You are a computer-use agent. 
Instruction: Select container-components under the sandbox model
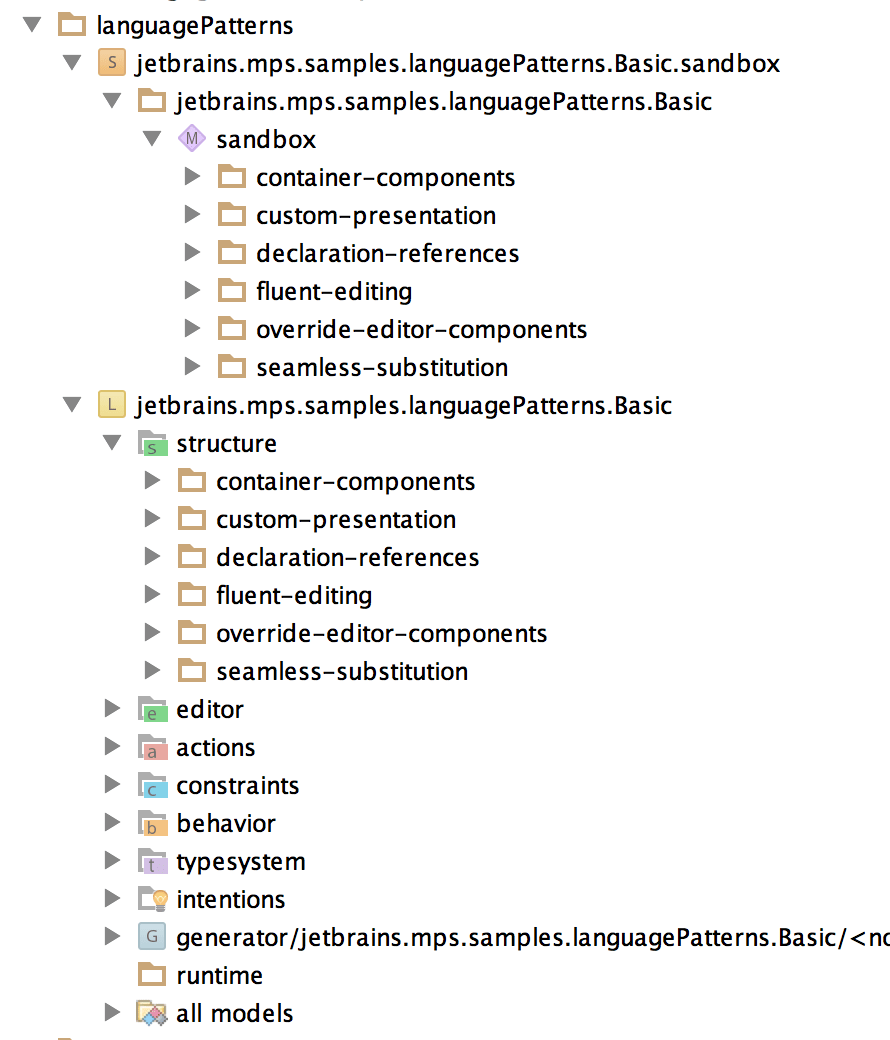click(387, 177)
